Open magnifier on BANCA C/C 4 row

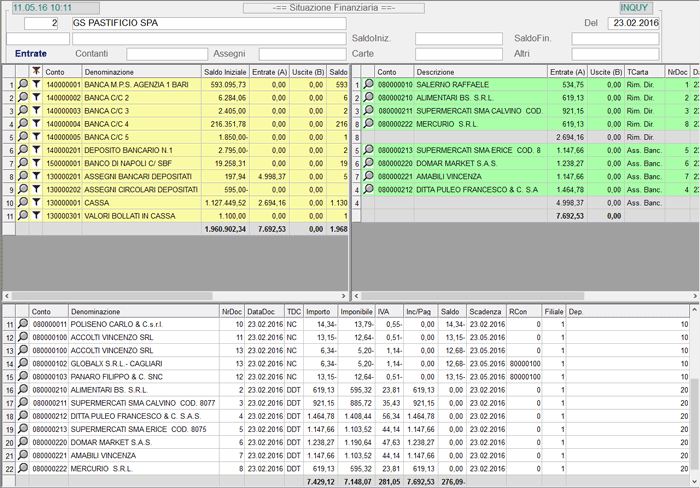[x=23, y=124]
